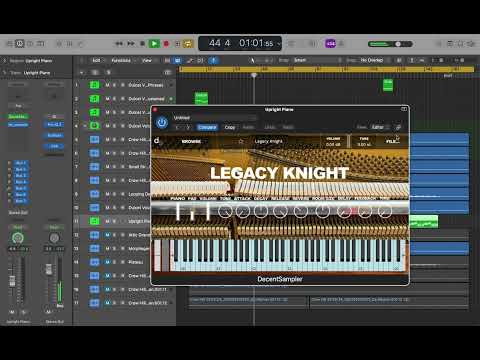Open the Stereo Out output slot in inspector
The height and width of the screenshot is (360, 480).
[18, 213]
